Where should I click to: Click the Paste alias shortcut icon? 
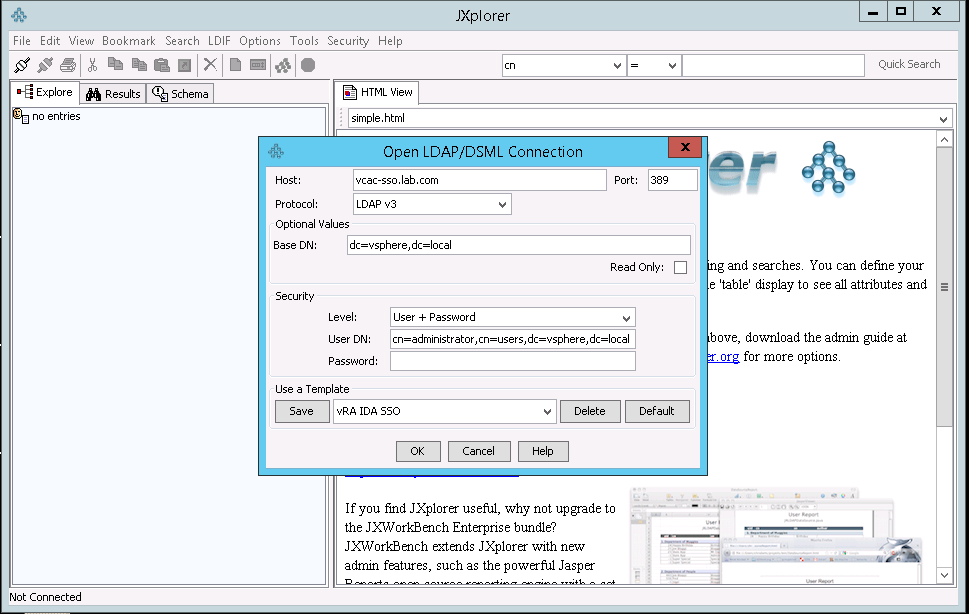[184, 64]
